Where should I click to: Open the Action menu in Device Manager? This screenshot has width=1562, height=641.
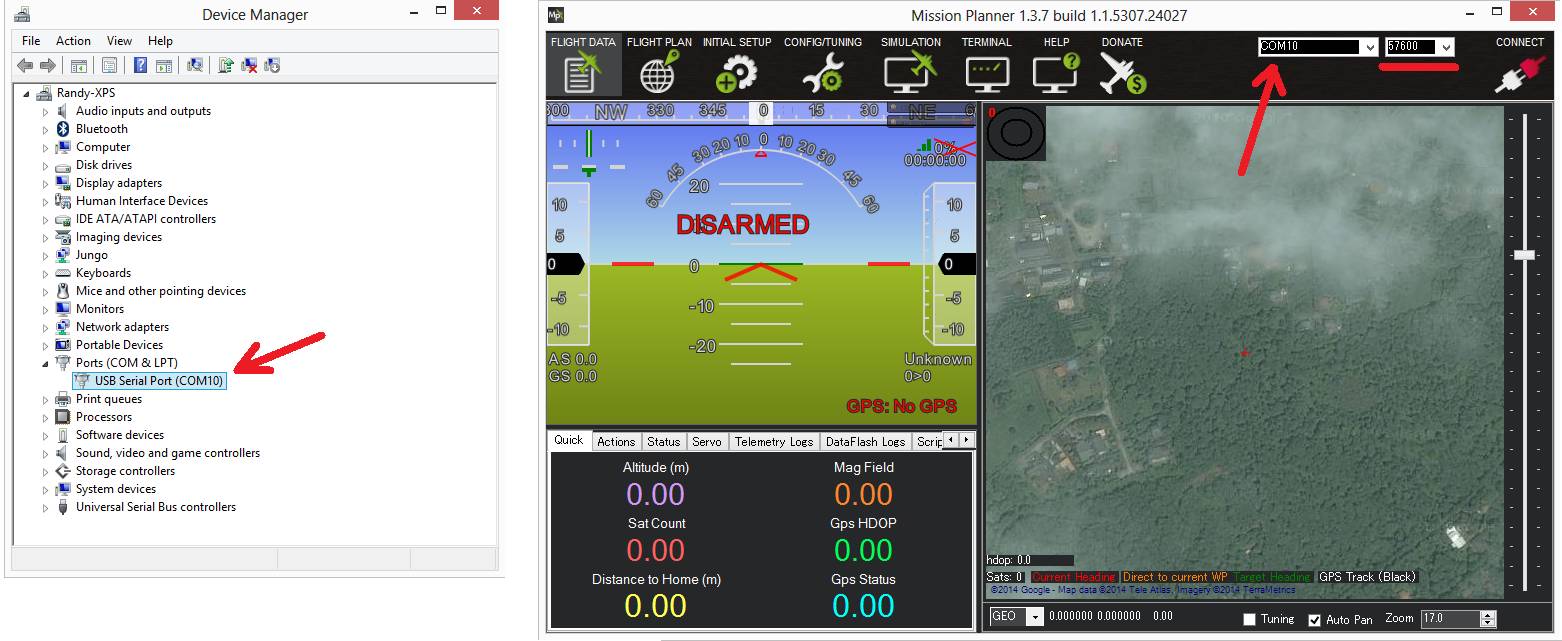(x=73, y=41)
